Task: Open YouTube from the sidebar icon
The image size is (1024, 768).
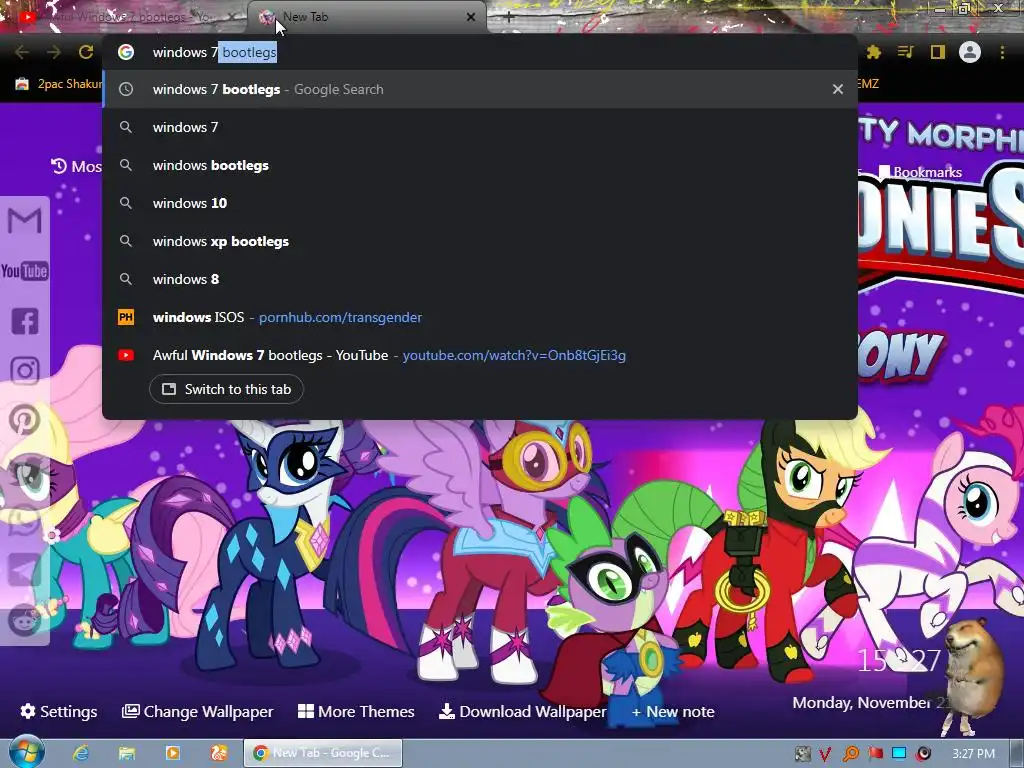Action: 25,270
